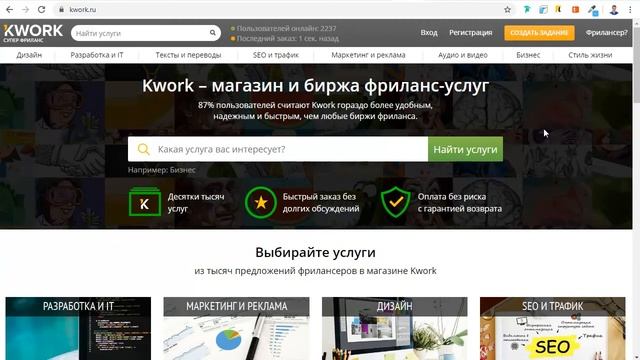Click the blue puzzle extension icon
640x360 pixels.
coord(593,10)
